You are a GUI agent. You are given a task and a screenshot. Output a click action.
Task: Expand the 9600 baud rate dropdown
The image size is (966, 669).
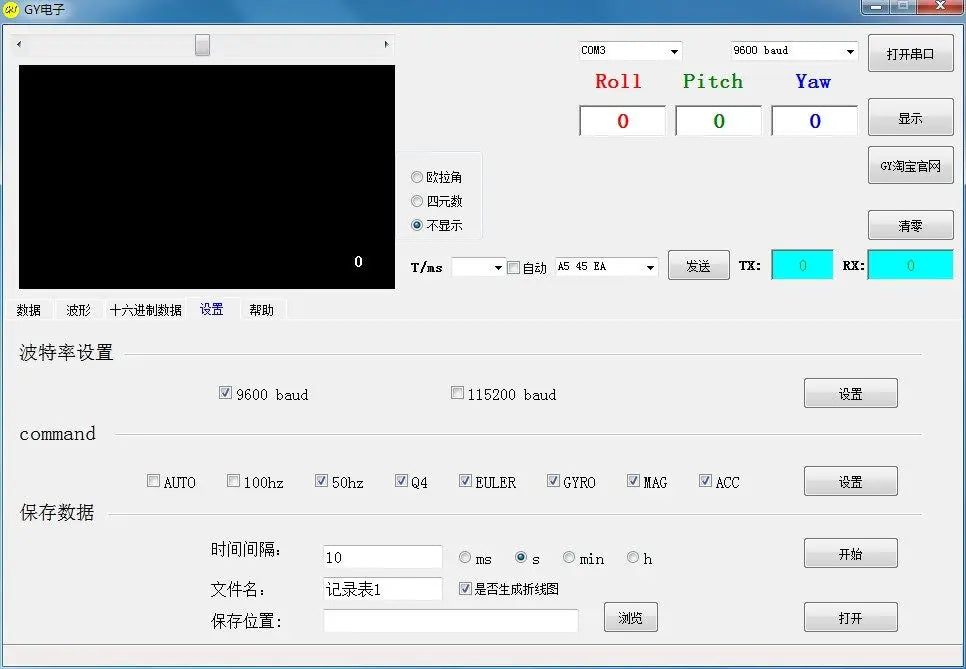(794, 51)
